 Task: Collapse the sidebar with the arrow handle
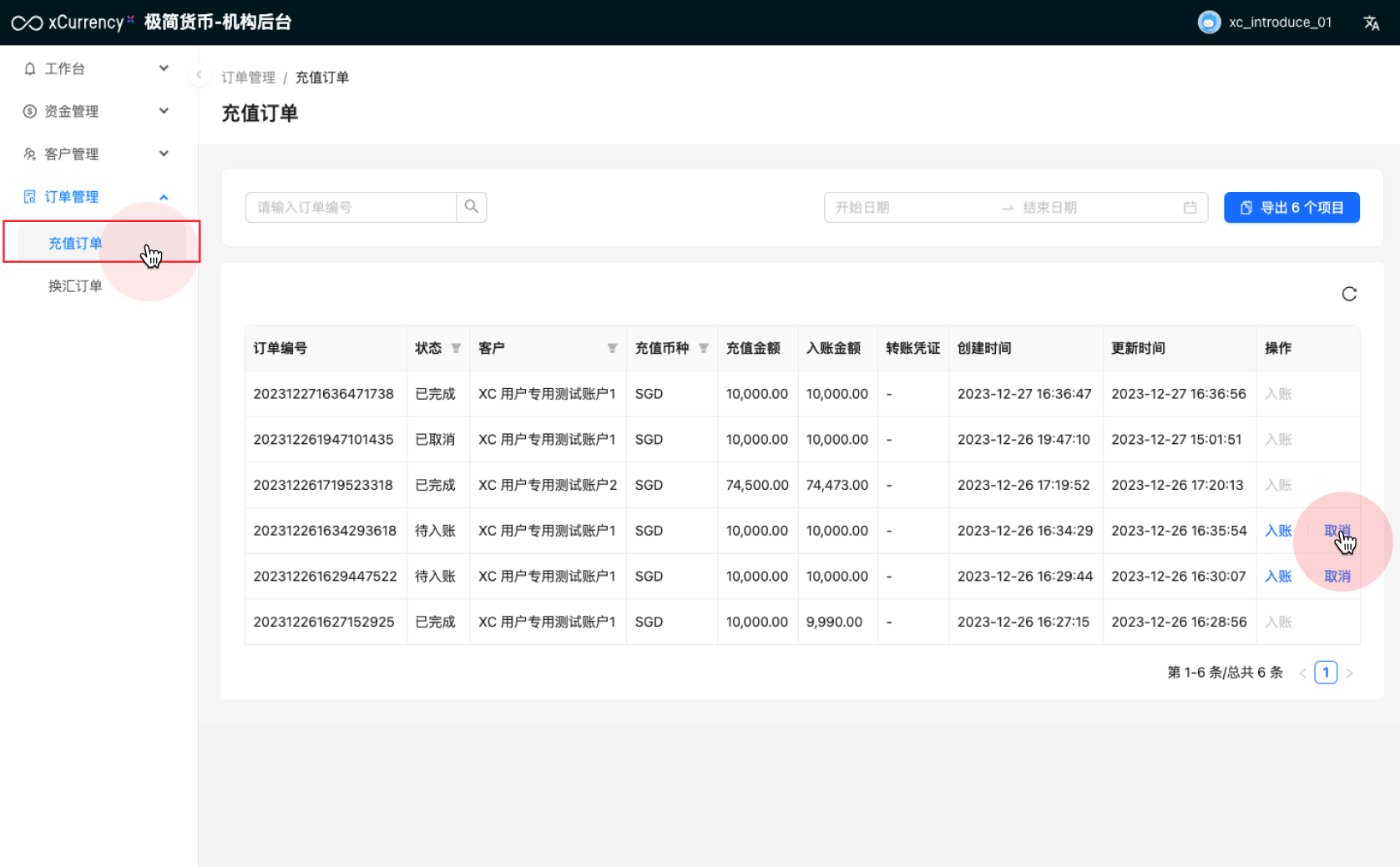tap(199, 75)
